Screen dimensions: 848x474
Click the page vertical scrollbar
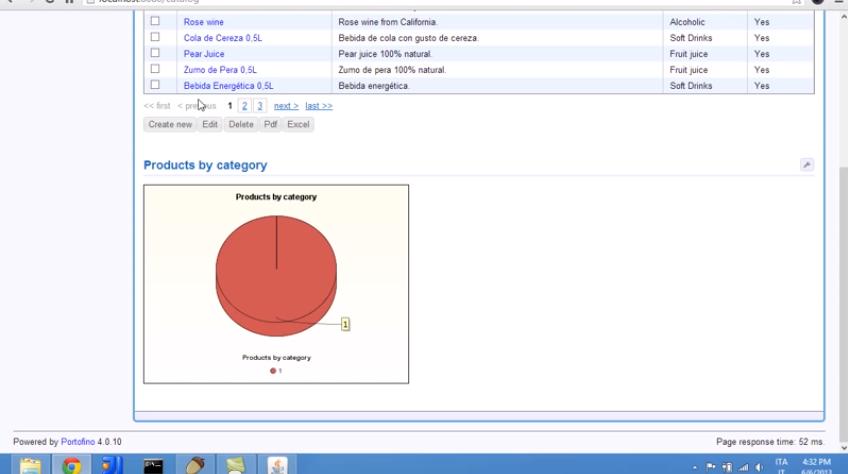click(x=843, y=303)
